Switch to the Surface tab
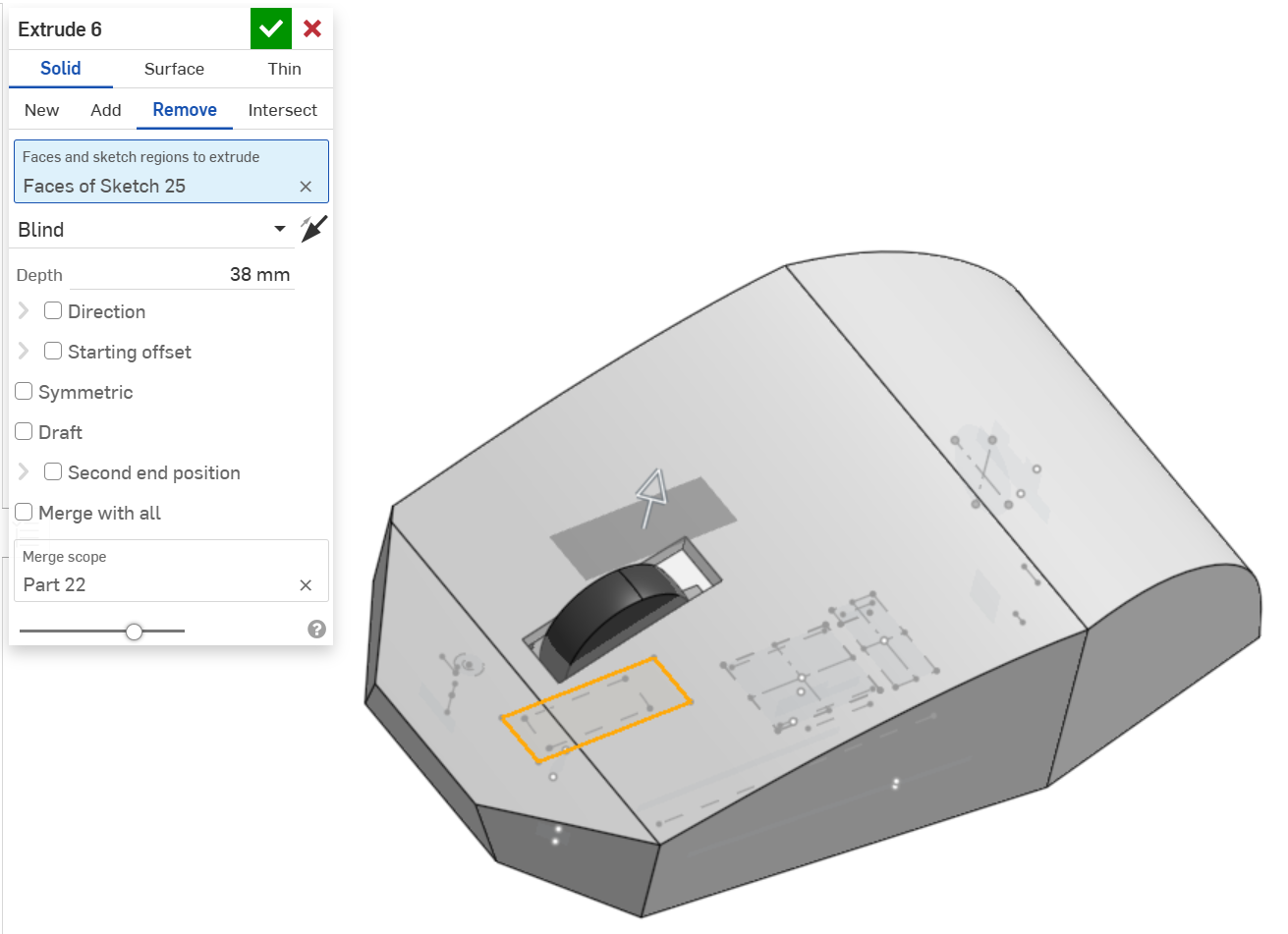 (174, 69)
